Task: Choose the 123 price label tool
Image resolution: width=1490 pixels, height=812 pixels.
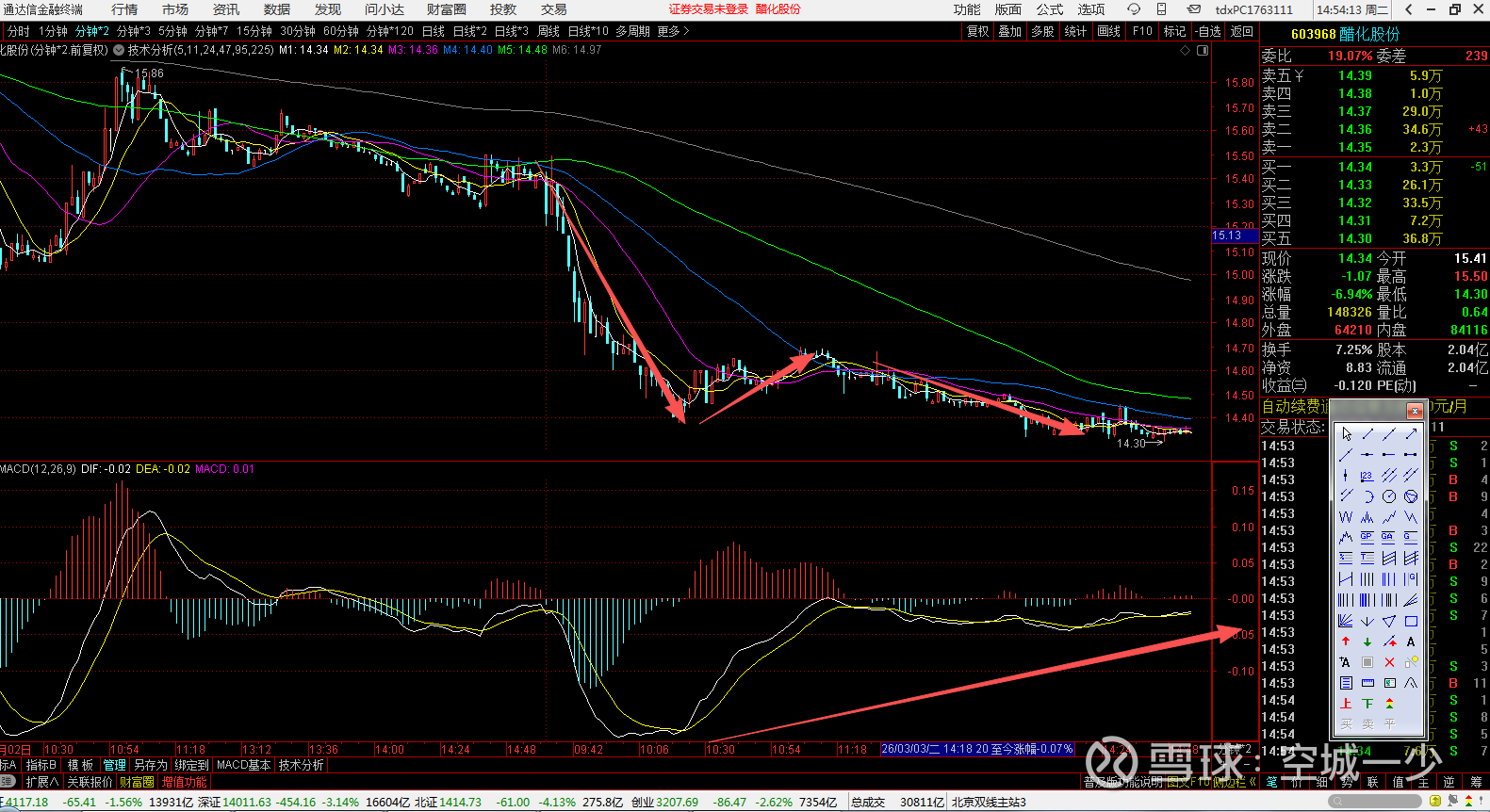Action: tap(1367, 476)
